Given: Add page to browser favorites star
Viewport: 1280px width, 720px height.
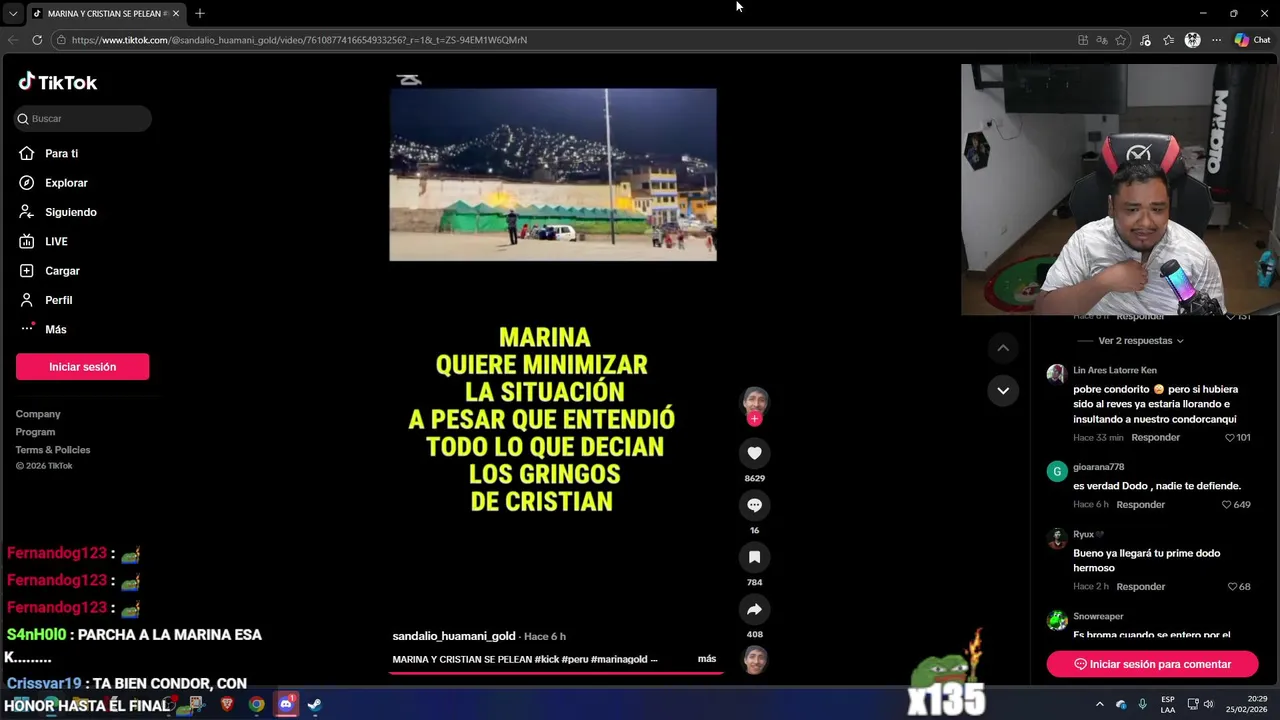Looking at the screenshot, I should pyautogui.click(x=1121, y=40).
